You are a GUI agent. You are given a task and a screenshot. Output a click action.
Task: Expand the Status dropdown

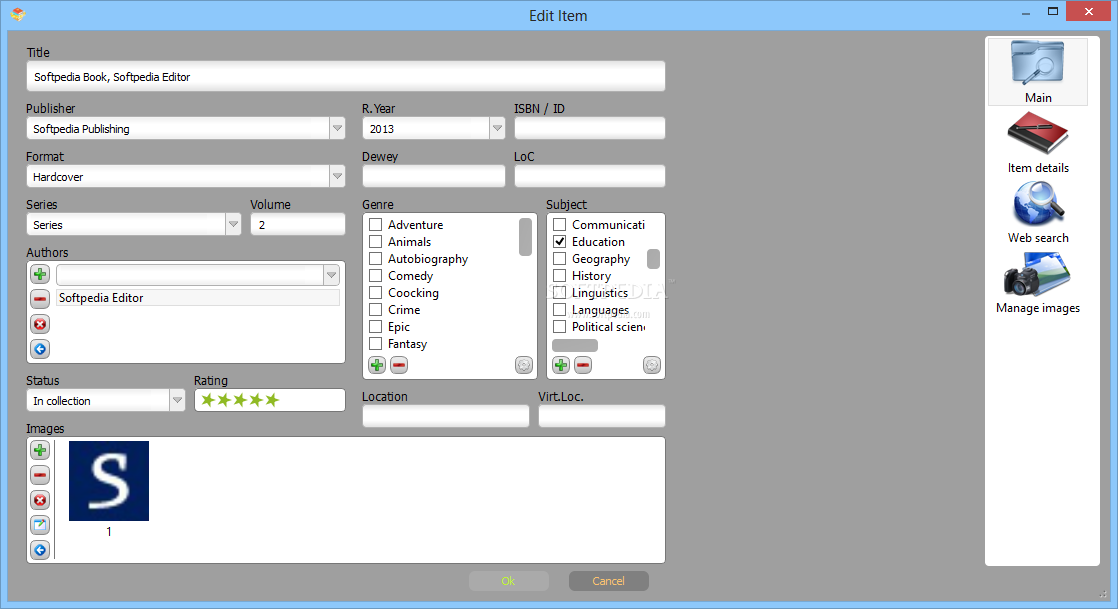[178, 400]
